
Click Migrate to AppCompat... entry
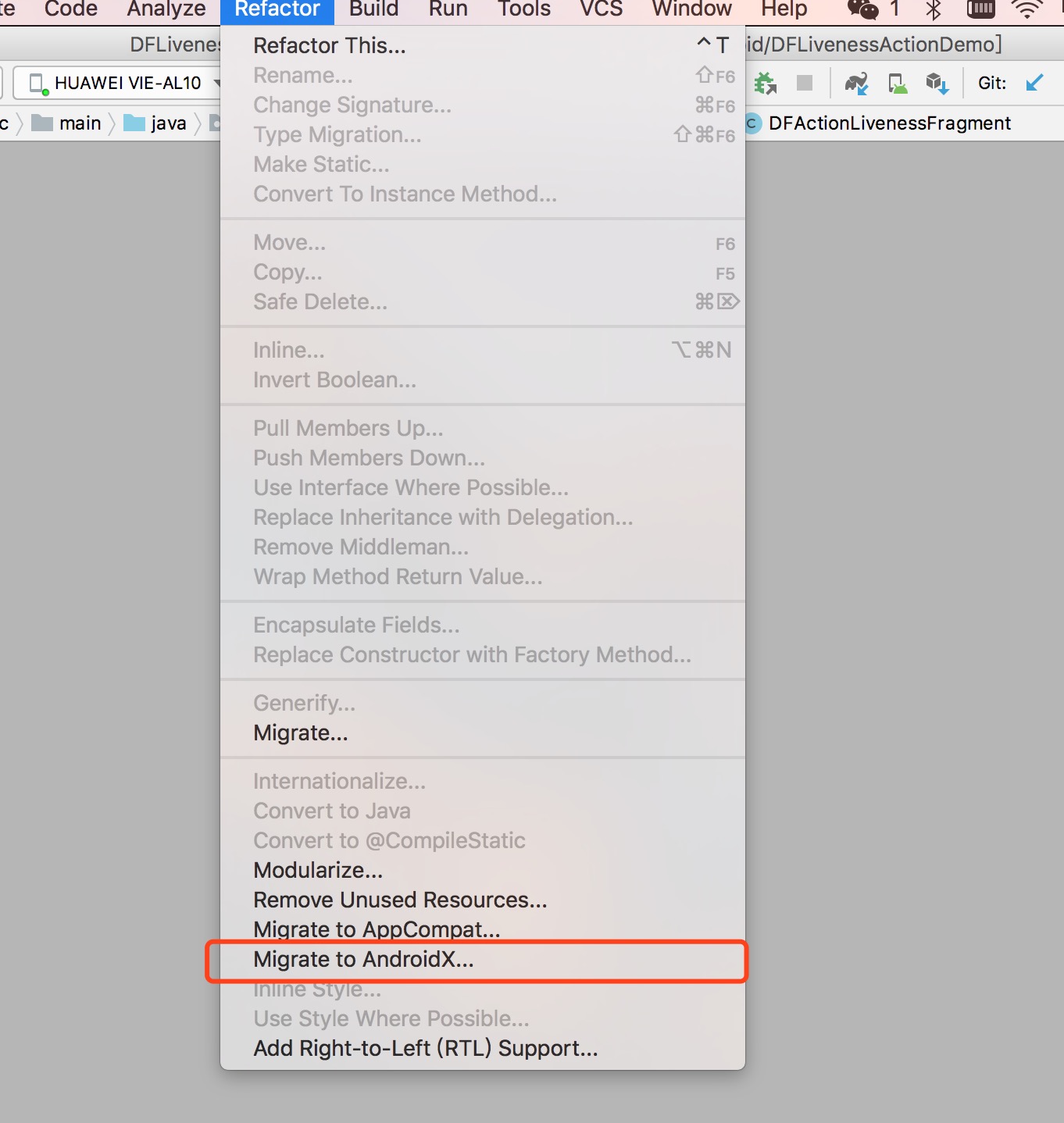pyautogui.click(x=377, y=929)
